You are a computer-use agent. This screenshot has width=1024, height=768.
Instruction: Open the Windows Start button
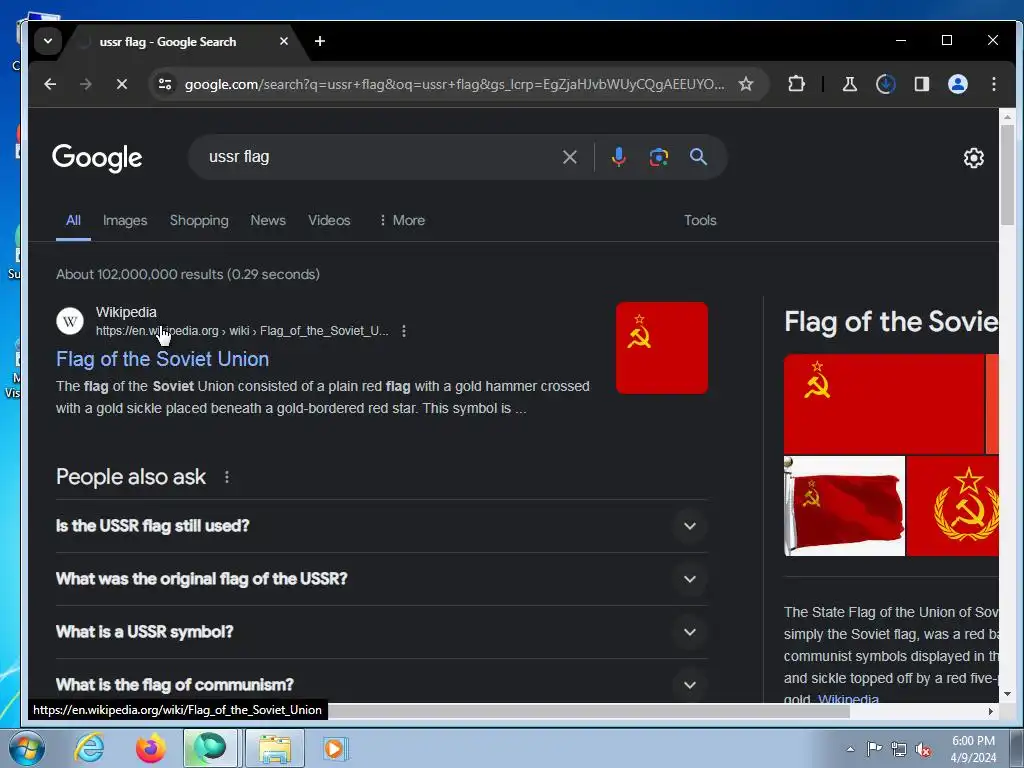(x=26, y=748)
